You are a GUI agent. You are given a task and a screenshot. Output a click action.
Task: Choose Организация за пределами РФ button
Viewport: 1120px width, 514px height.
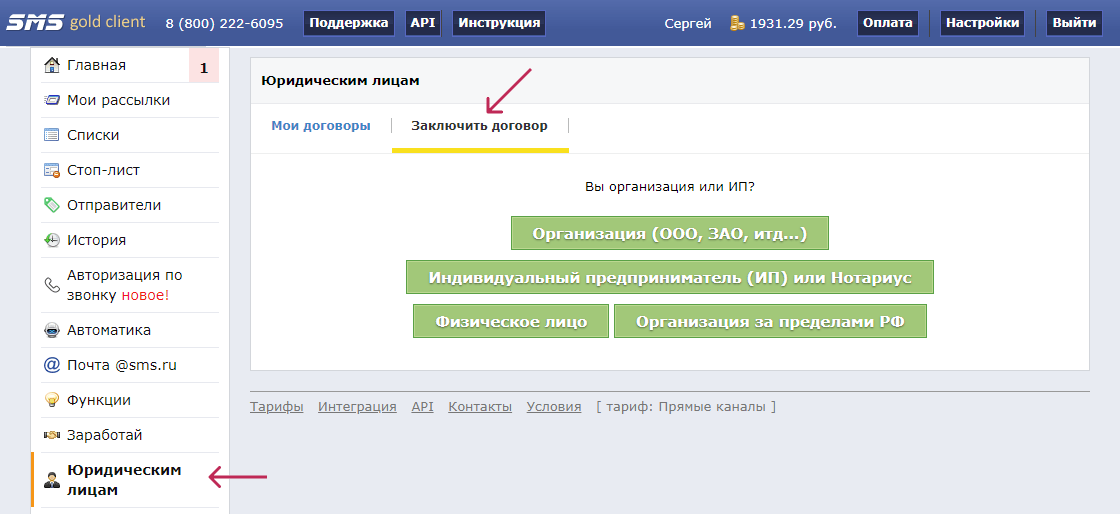(770, 321)
